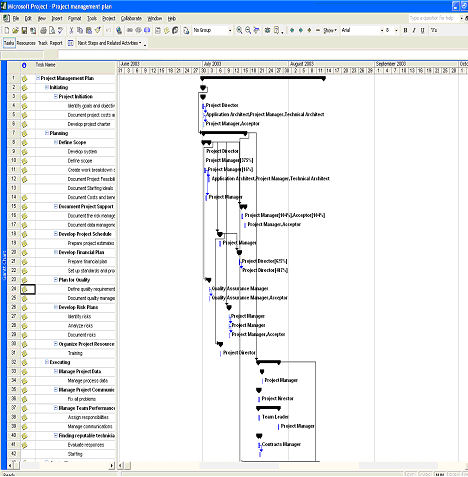Screen dimensions: 468x477
Task: Click the Print icon
Action: click(x=43, y=30)
